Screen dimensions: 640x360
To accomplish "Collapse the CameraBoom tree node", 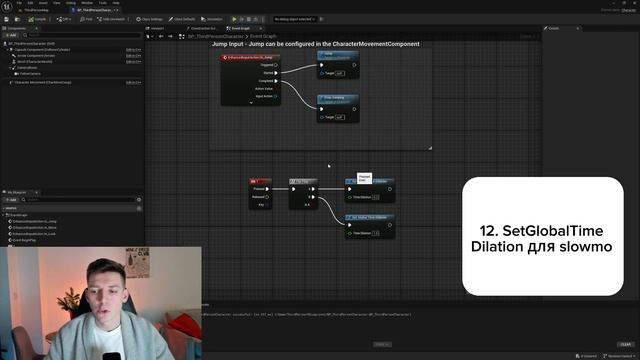I will pos(11,68).
